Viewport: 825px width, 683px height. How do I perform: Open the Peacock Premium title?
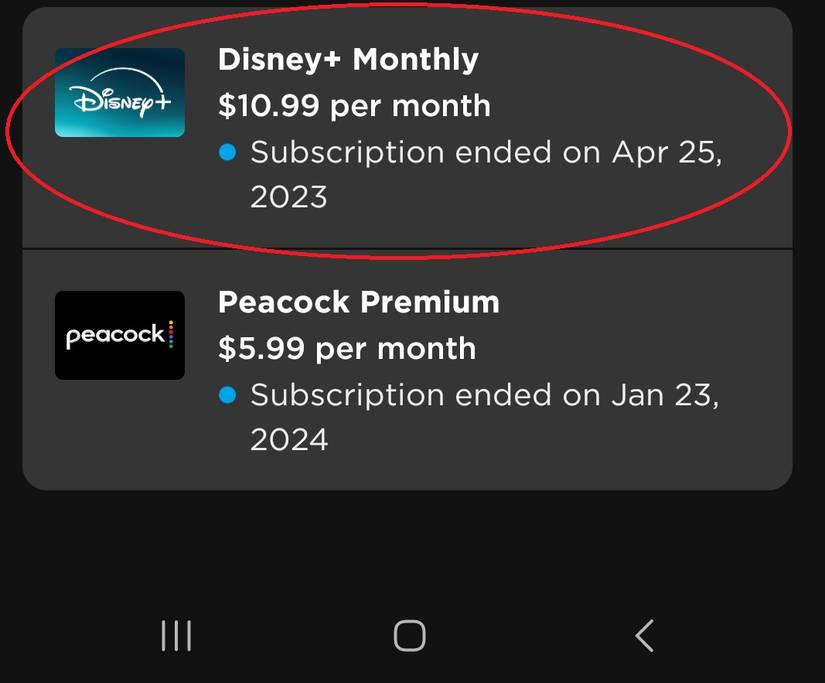click(358, 302)
